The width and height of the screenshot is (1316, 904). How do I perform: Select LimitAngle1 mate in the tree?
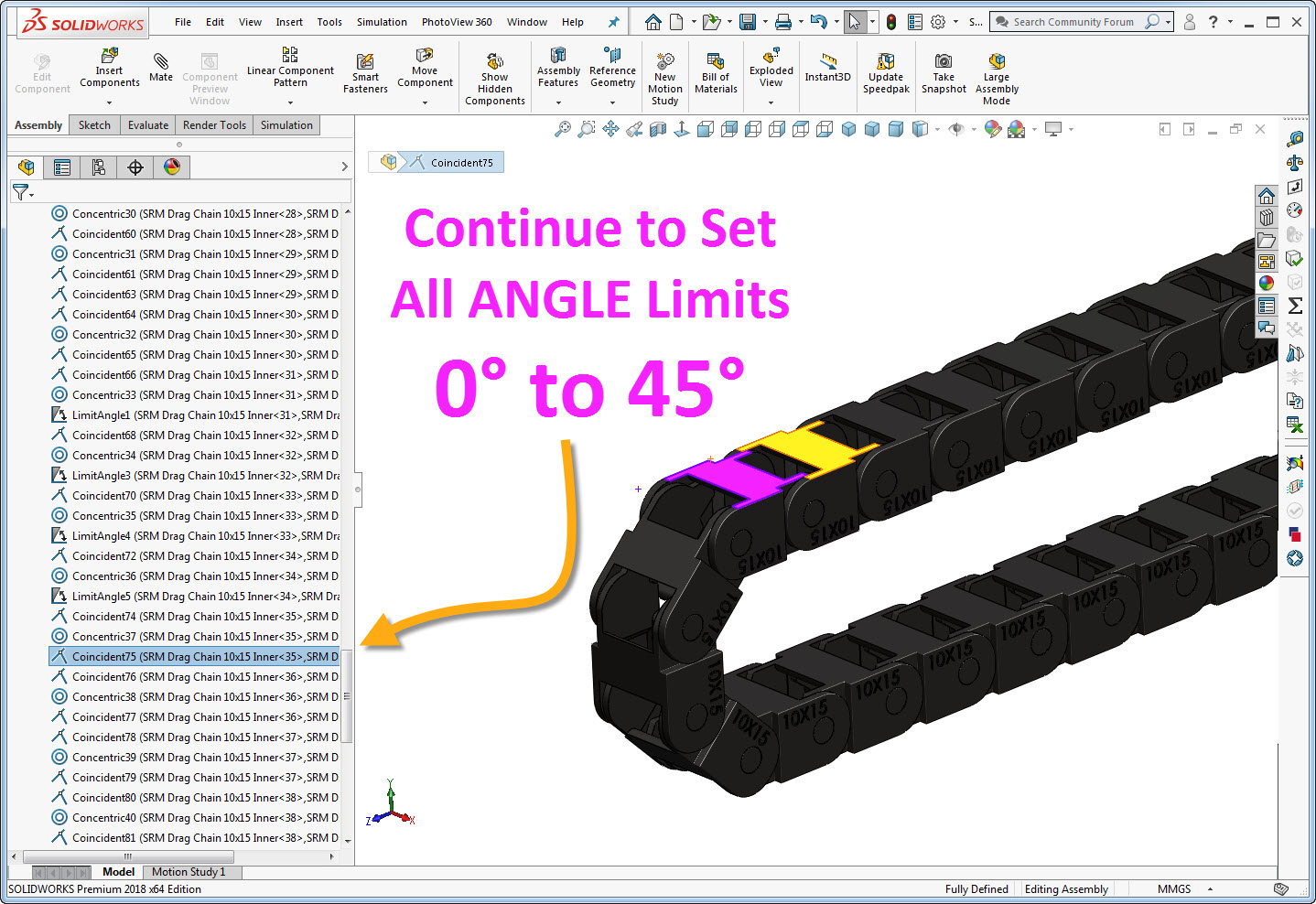click(x=195, y=415)
